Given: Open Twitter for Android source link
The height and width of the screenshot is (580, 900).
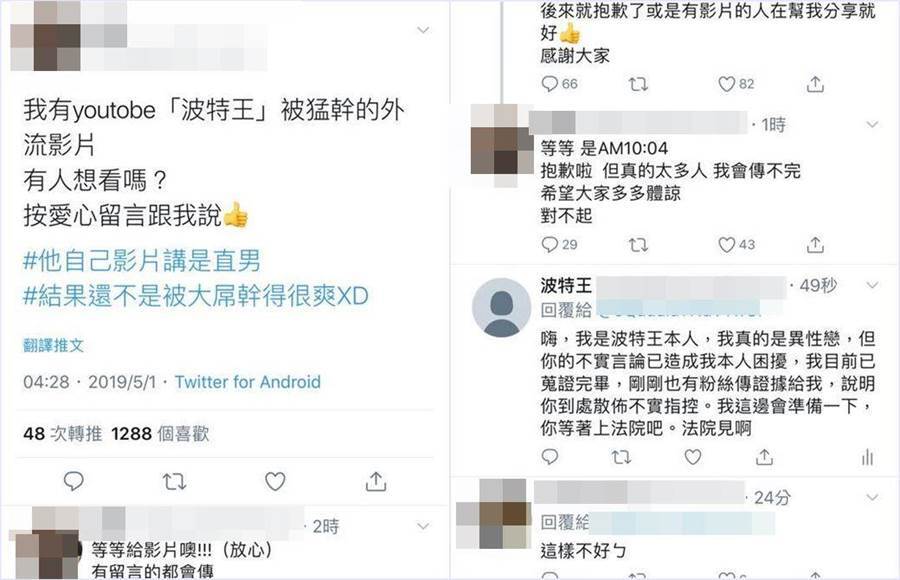Looking at the screenshot, I should (x=247, y=382).
